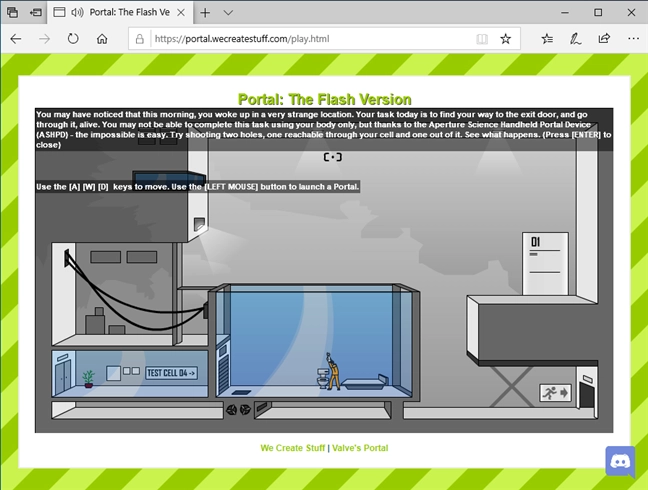Viewport: 648px width, 490px height.
Task: Click the 01 level sign panel
Action: pos(545,264)
